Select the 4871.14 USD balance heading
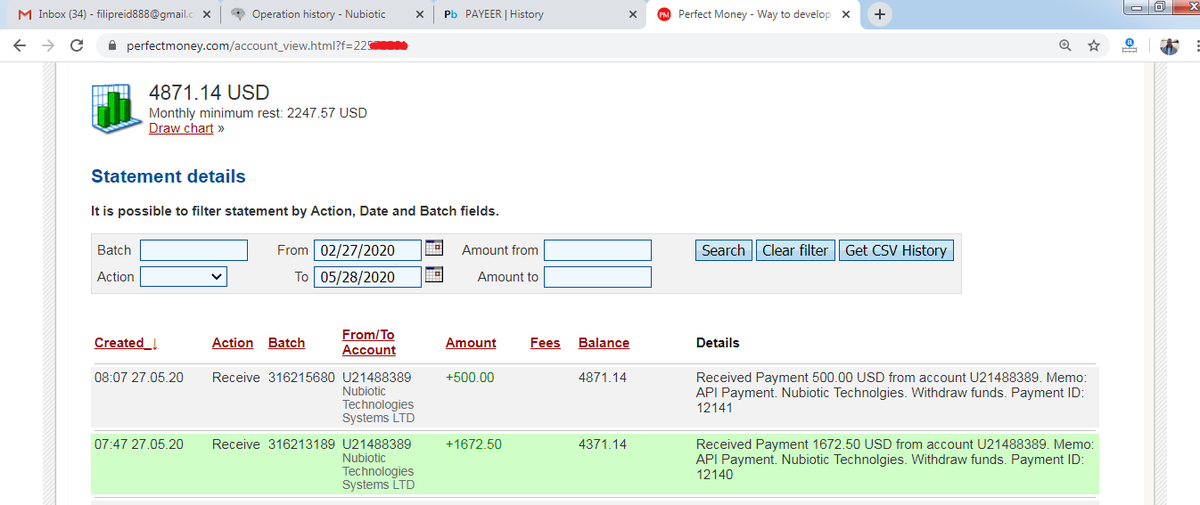The width and height of the screenshot is (1200, 505). coord(209,93)
